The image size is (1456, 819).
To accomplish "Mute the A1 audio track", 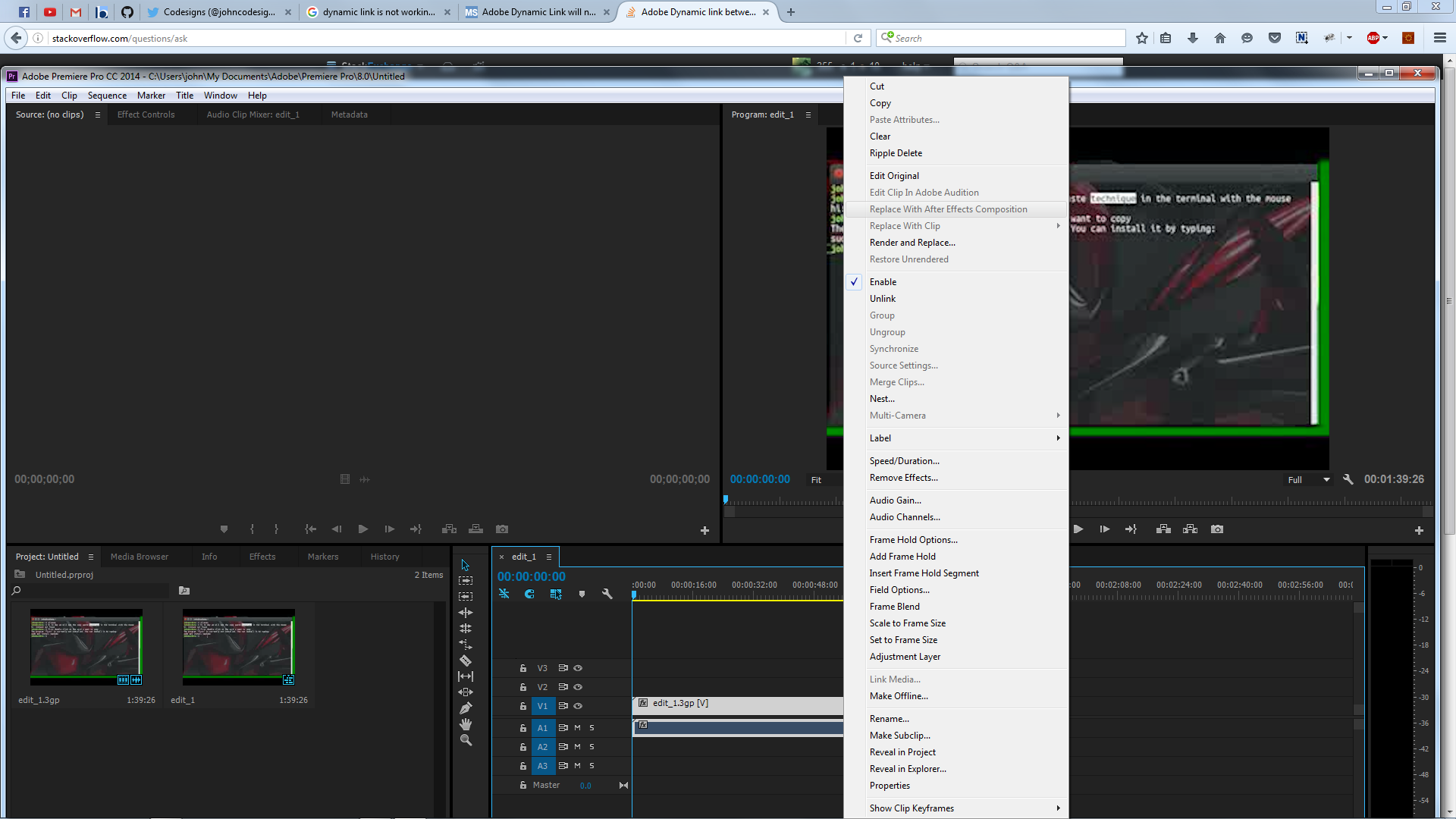I will pos(577,728).
